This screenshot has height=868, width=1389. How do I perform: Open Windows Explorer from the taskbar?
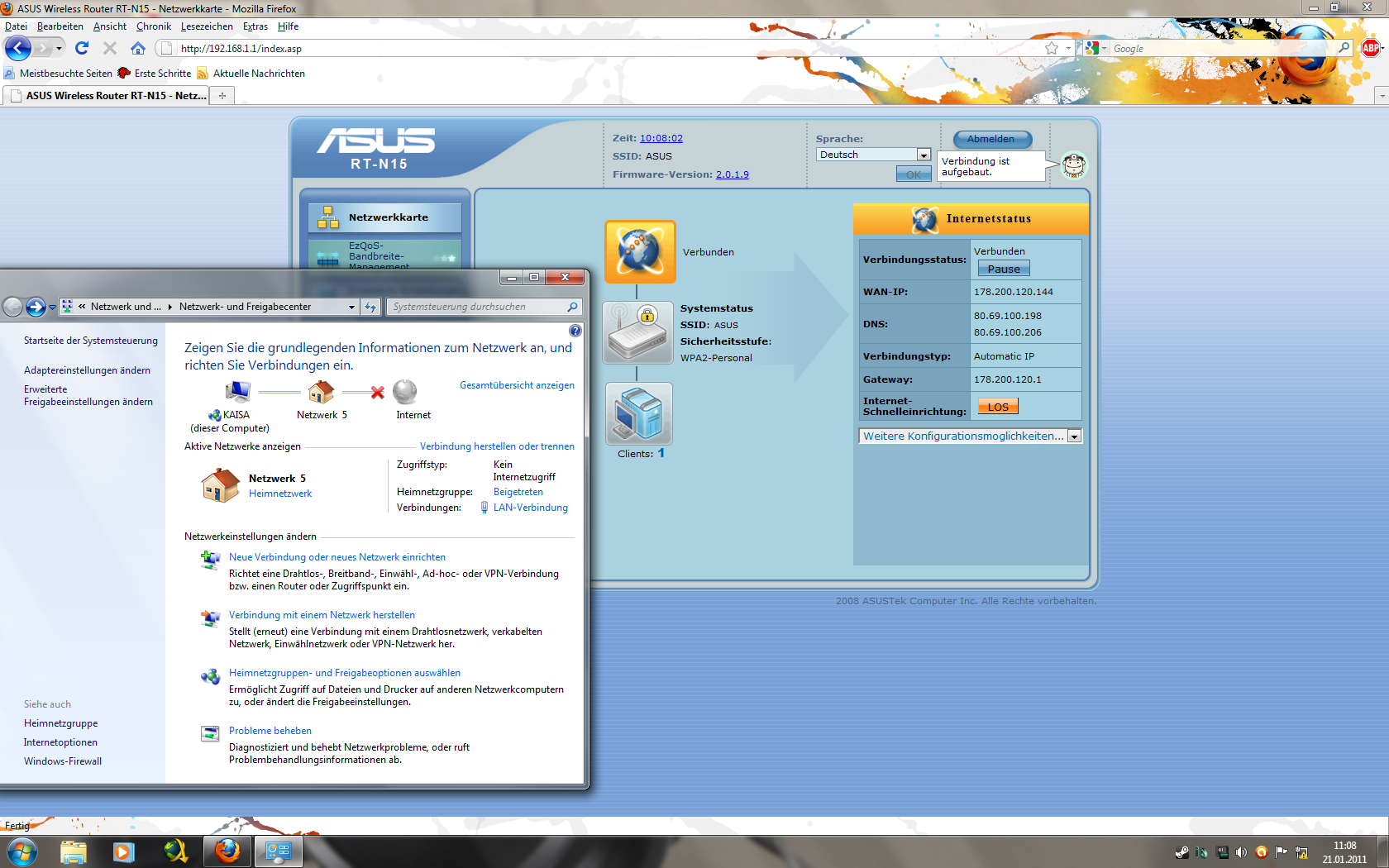point(73,851)
